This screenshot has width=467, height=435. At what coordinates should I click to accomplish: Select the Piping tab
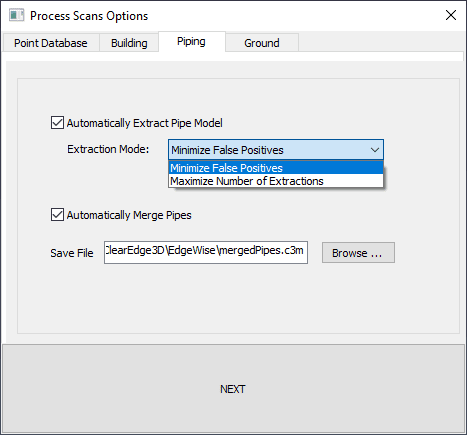191,42
